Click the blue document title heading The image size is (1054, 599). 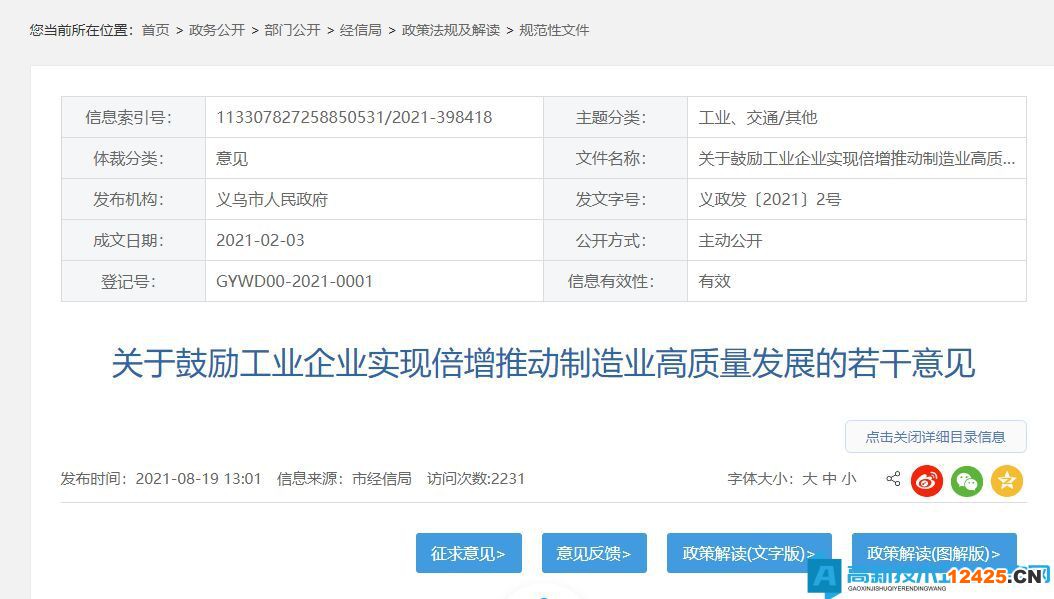(542, 364)
